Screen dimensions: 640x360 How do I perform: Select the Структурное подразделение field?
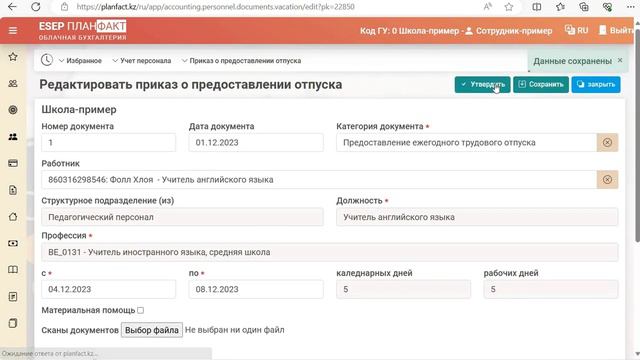pyautogui.click(x=182, y=217)
